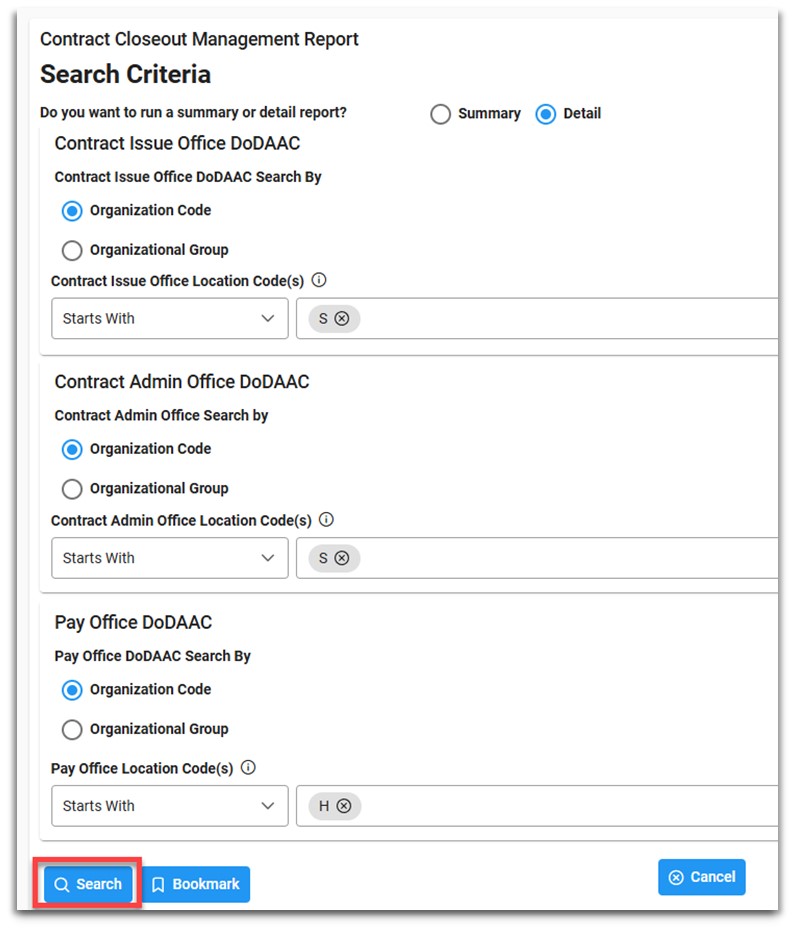Select the Detail report option
The width and height of the screenshot is (795, 936).
pos(546,114)
